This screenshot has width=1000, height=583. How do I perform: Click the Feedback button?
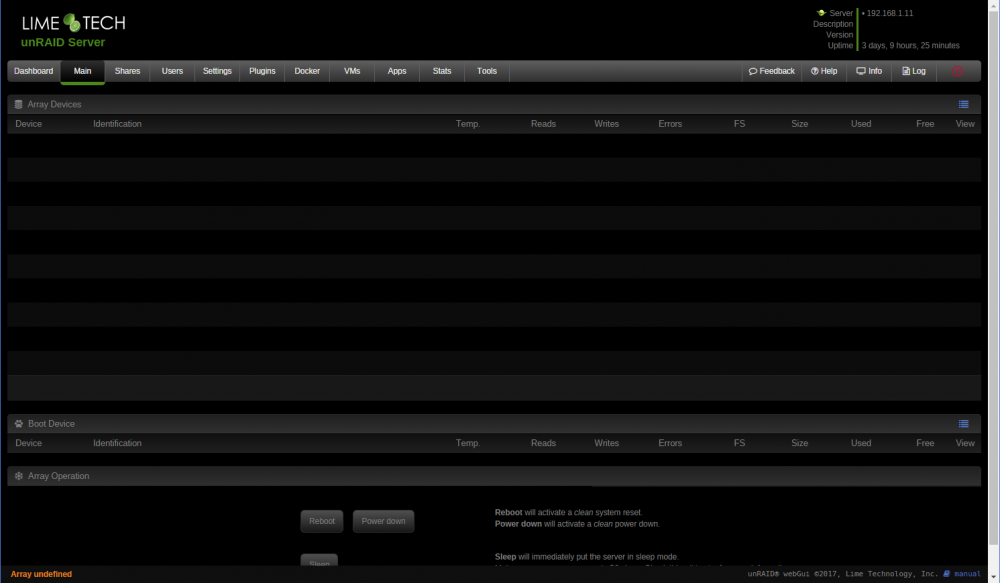tap(772, 71)
